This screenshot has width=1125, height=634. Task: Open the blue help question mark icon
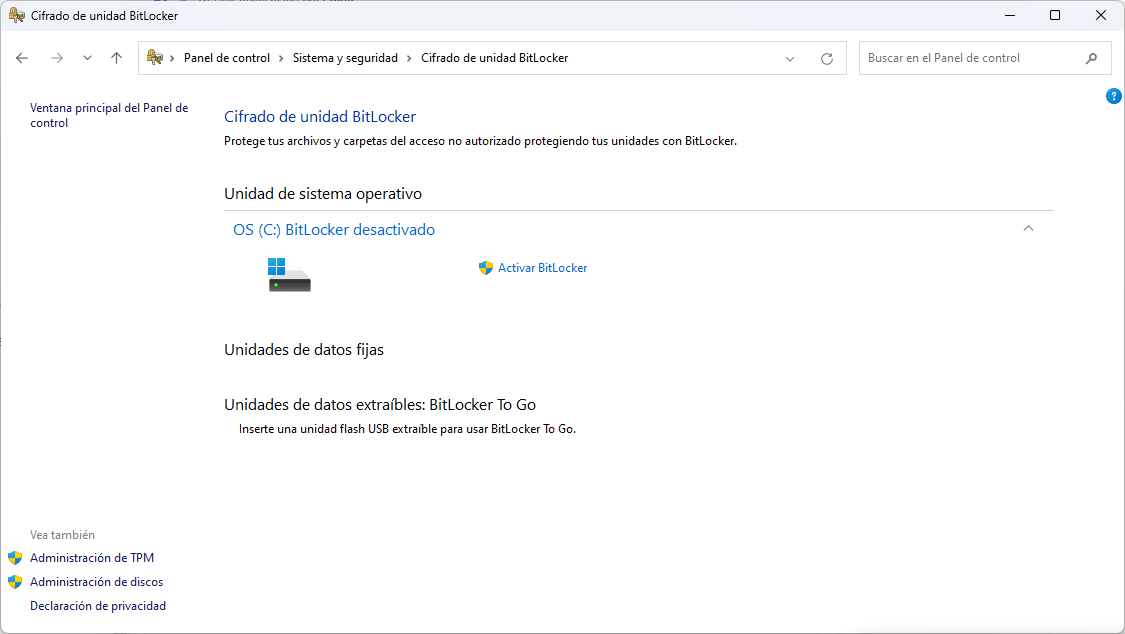(1114, 96)
